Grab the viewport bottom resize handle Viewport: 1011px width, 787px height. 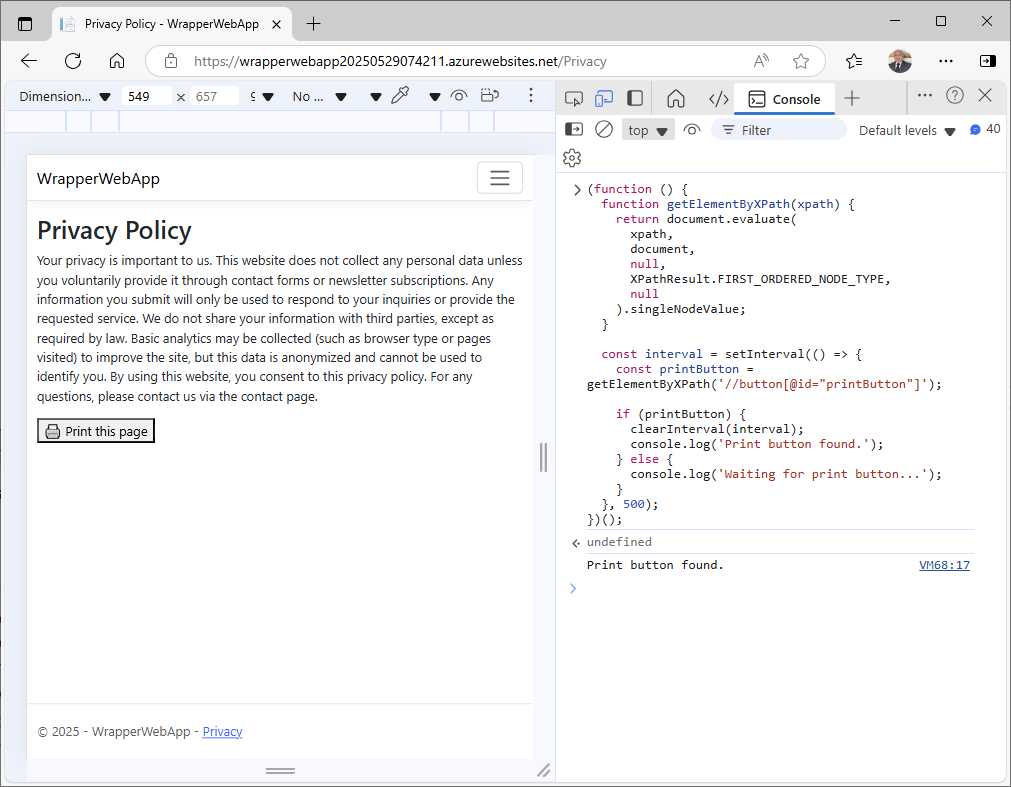(x=280, y=771)
